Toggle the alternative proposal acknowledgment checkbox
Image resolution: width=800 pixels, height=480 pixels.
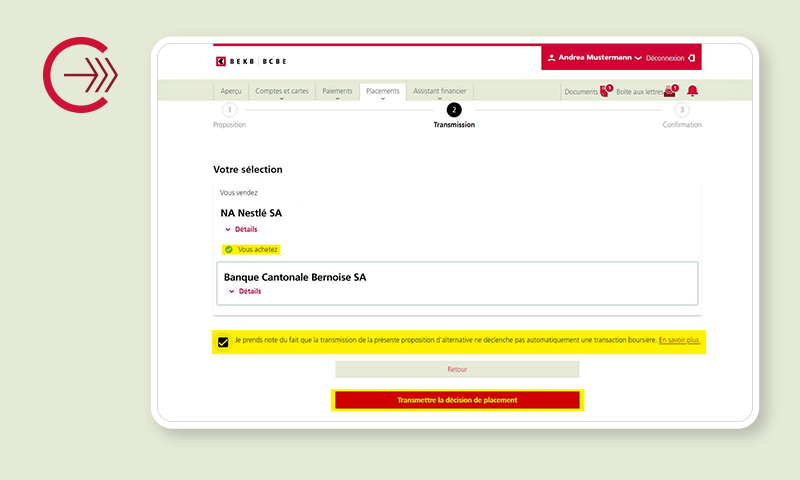(x=223, y=342)
